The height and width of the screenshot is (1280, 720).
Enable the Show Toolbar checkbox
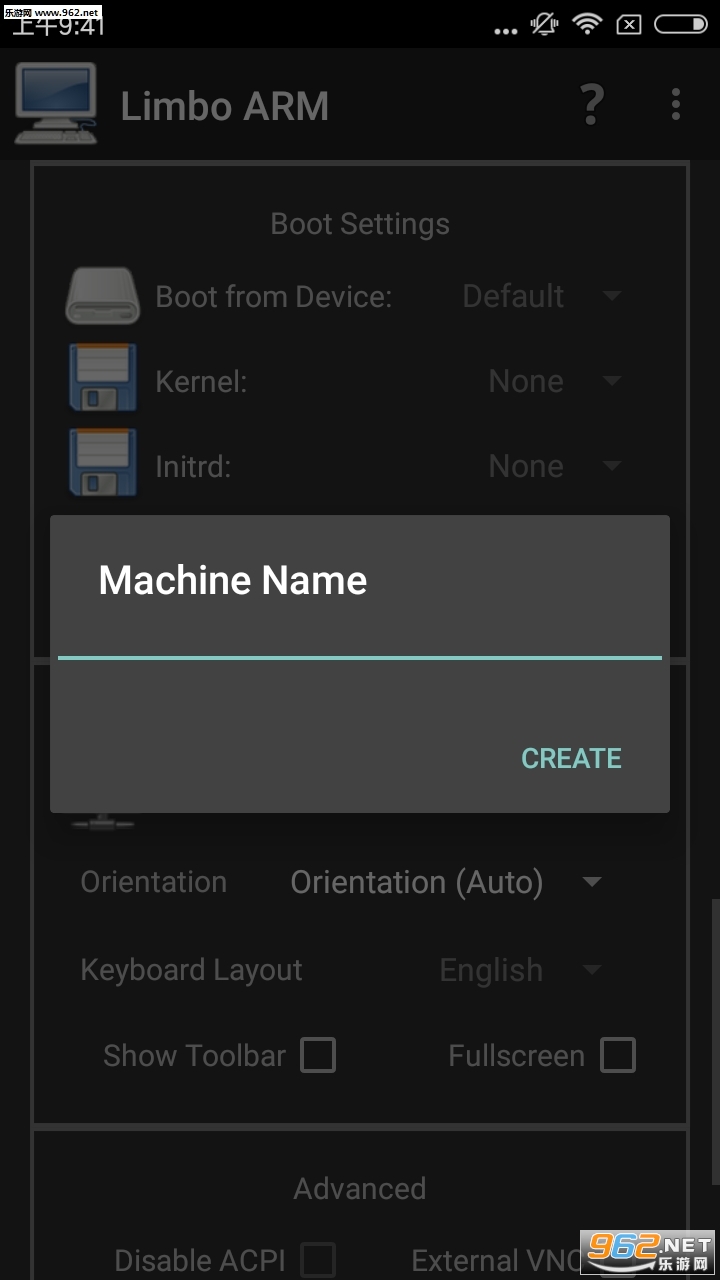(x=318, y=1055)
